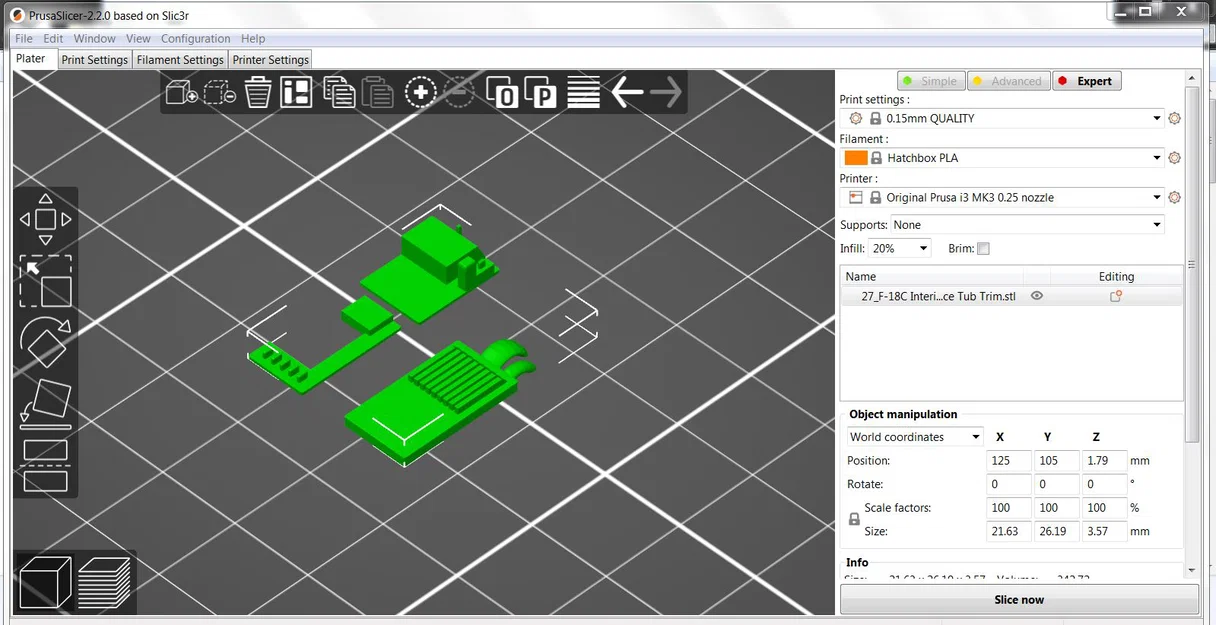Viewport: 1216px width, 625px height.
Task: Open the Edit menu
Action: (53, 38)
